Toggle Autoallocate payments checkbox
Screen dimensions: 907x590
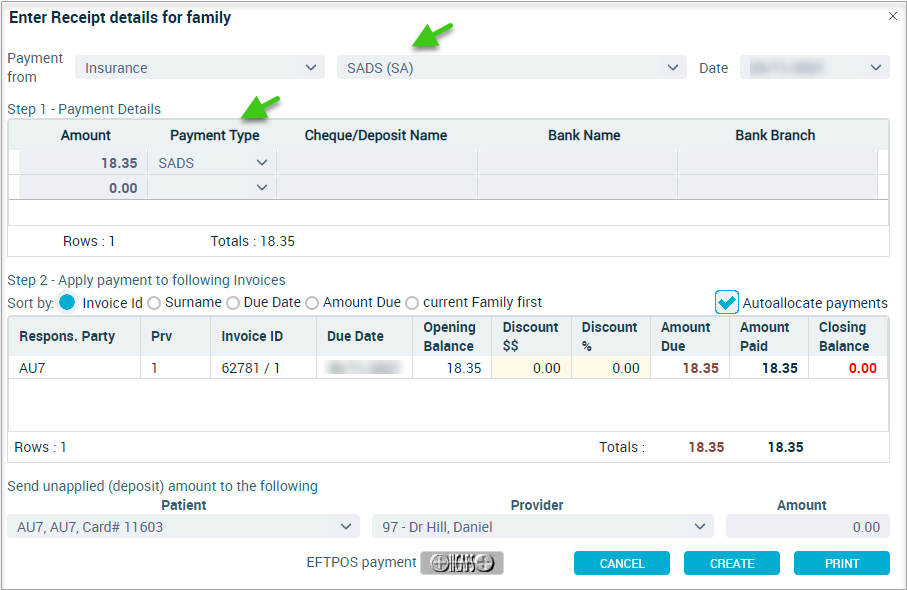(727, 303)
